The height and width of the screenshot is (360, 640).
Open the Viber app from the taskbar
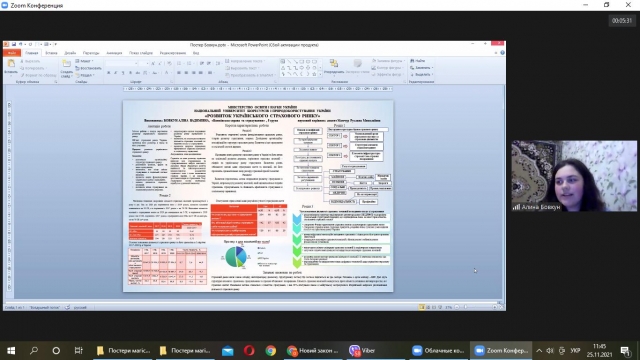coord(362,350)
